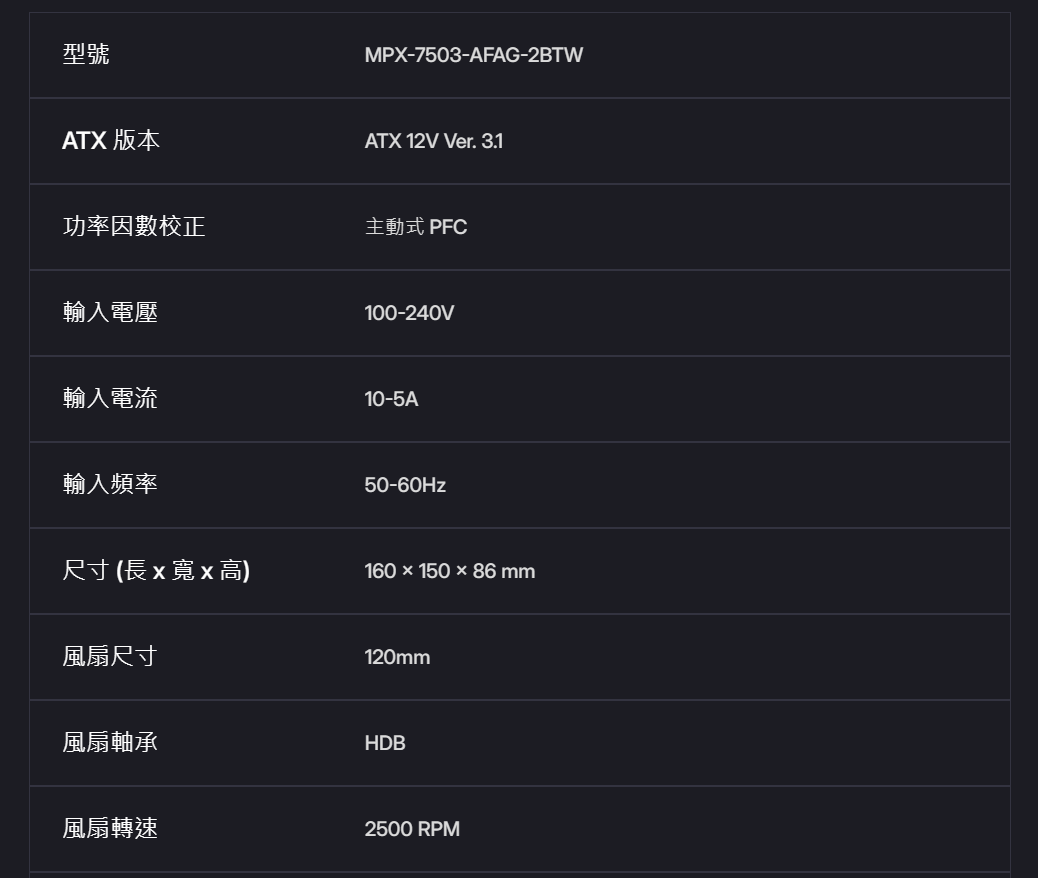Click the ATX 12V Ver. 3.1 value
1038x878 pixels.
tap(434, 141)
